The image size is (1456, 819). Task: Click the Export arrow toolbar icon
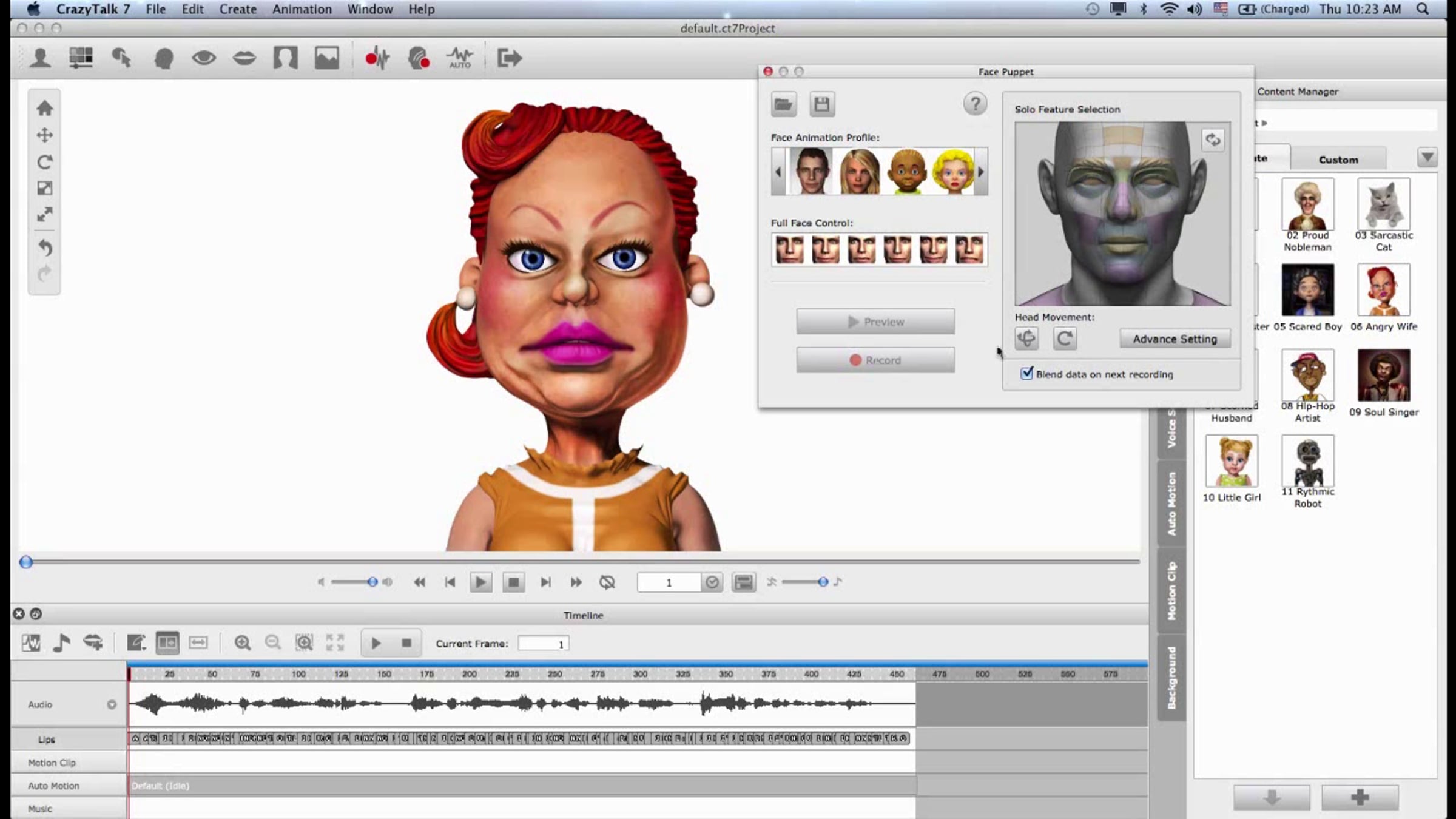click(x=509, y=58)
